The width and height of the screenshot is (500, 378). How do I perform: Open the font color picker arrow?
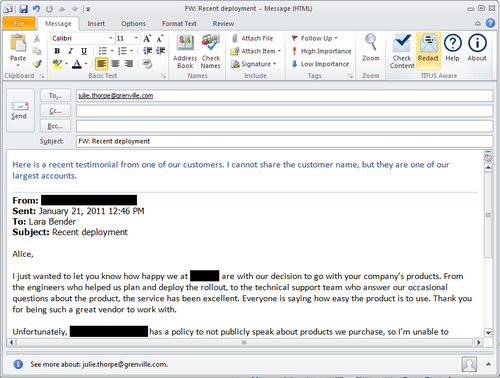pos(86,64)
